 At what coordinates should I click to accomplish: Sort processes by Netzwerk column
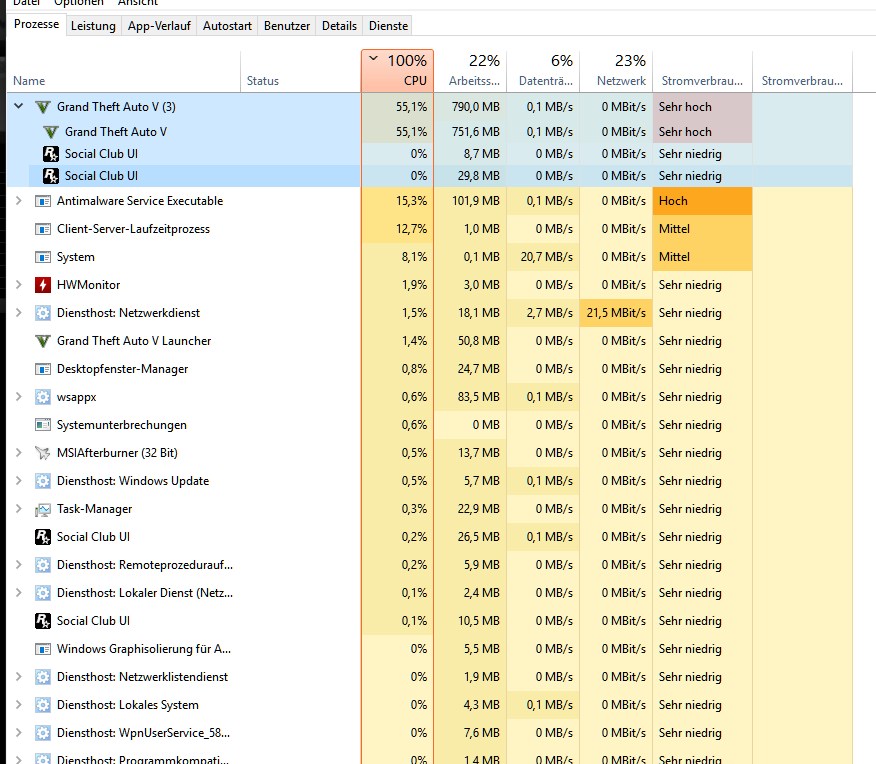click(616, 70)
